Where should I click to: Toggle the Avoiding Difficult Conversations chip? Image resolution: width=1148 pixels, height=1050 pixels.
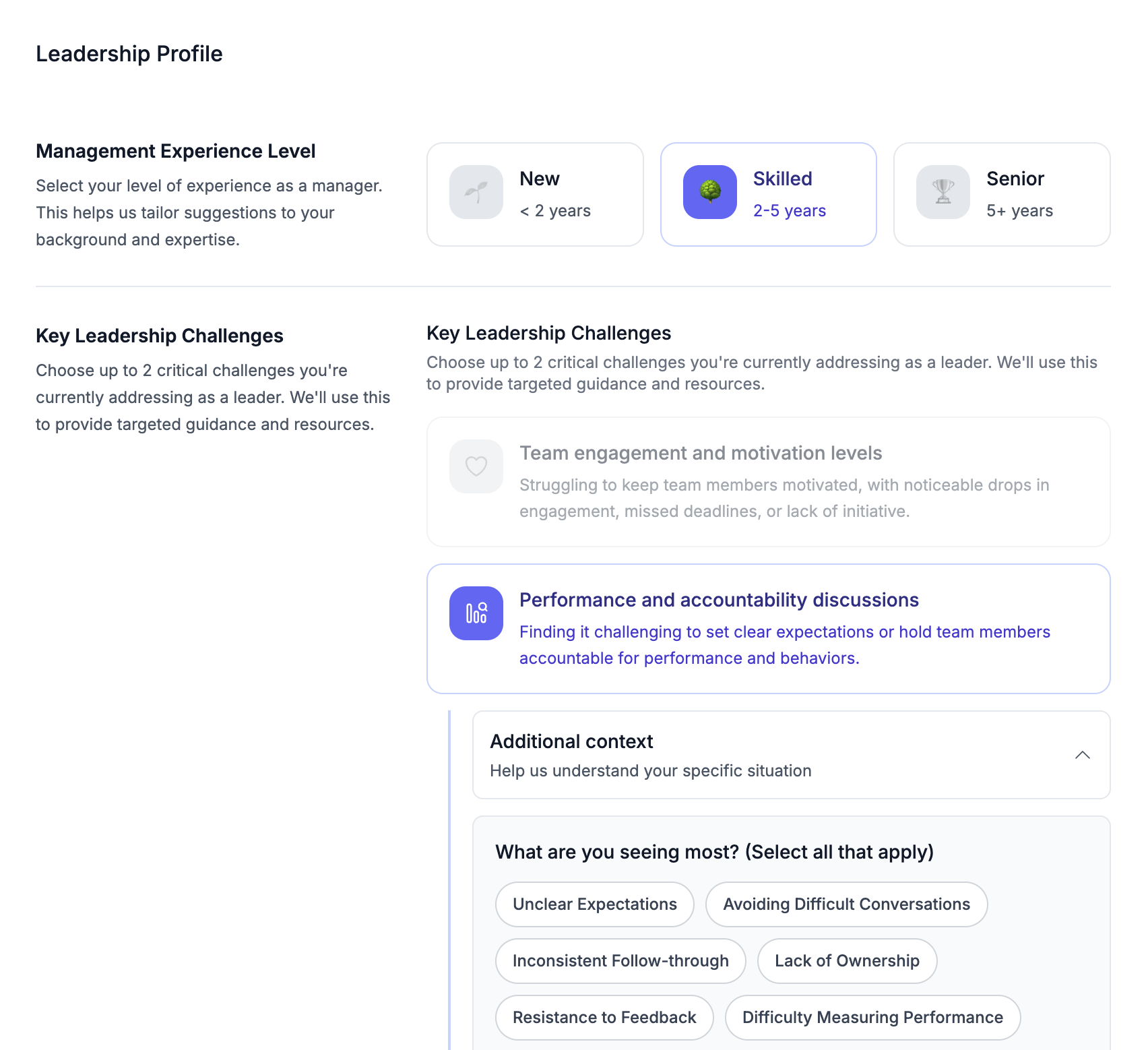click(x=846, y=904)
